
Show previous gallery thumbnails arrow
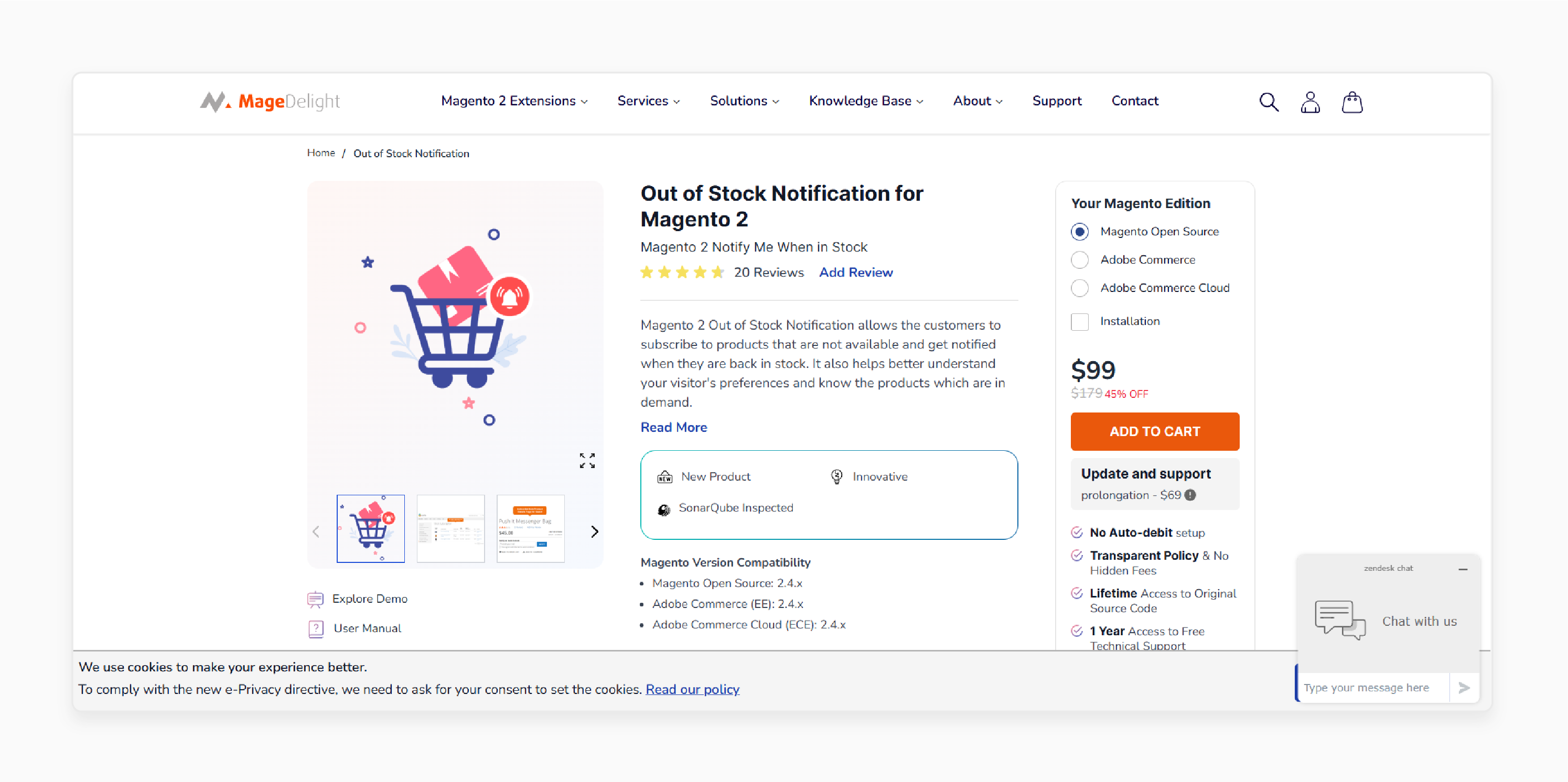316,531
